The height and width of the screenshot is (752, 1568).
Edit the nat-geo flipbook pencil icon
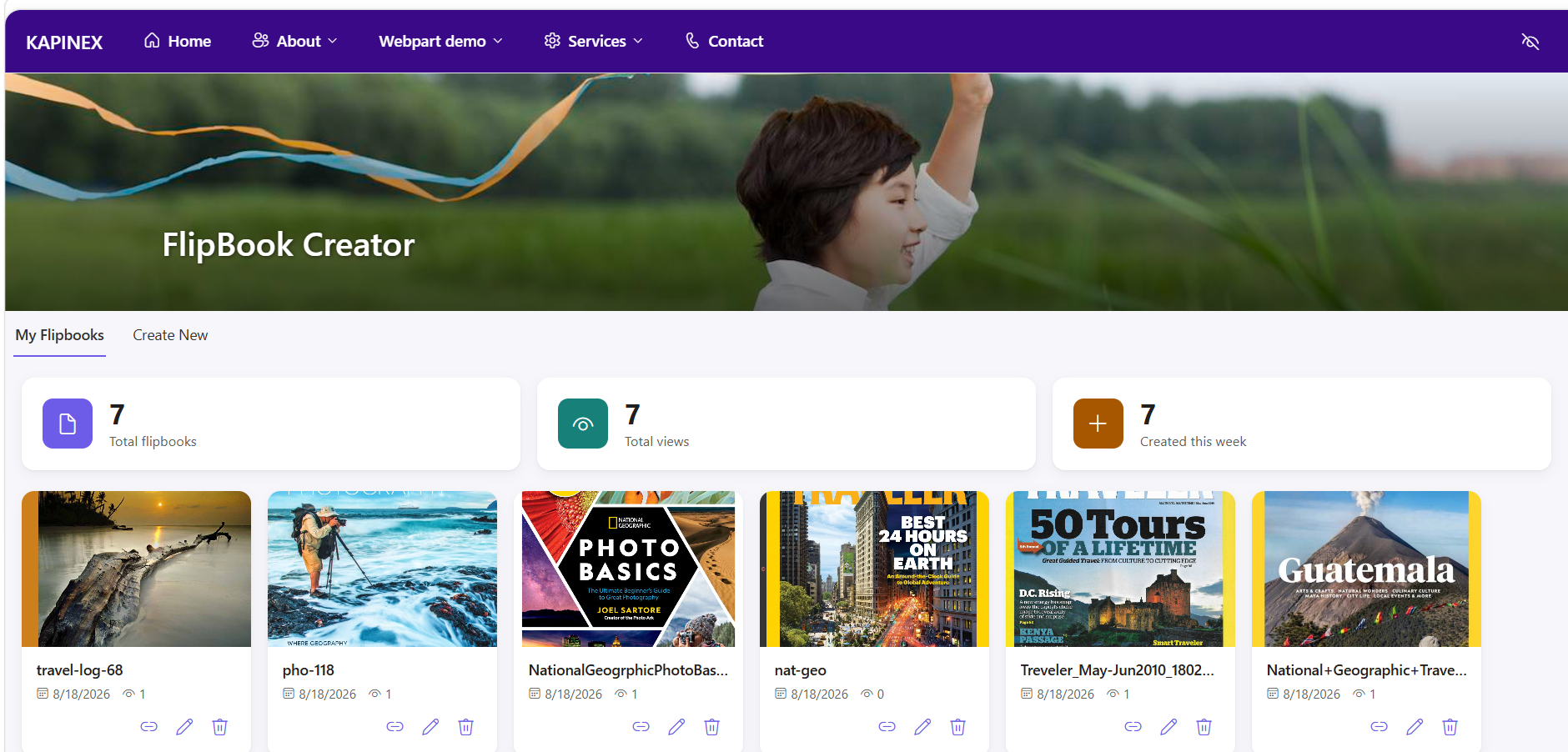pos(922,727)
